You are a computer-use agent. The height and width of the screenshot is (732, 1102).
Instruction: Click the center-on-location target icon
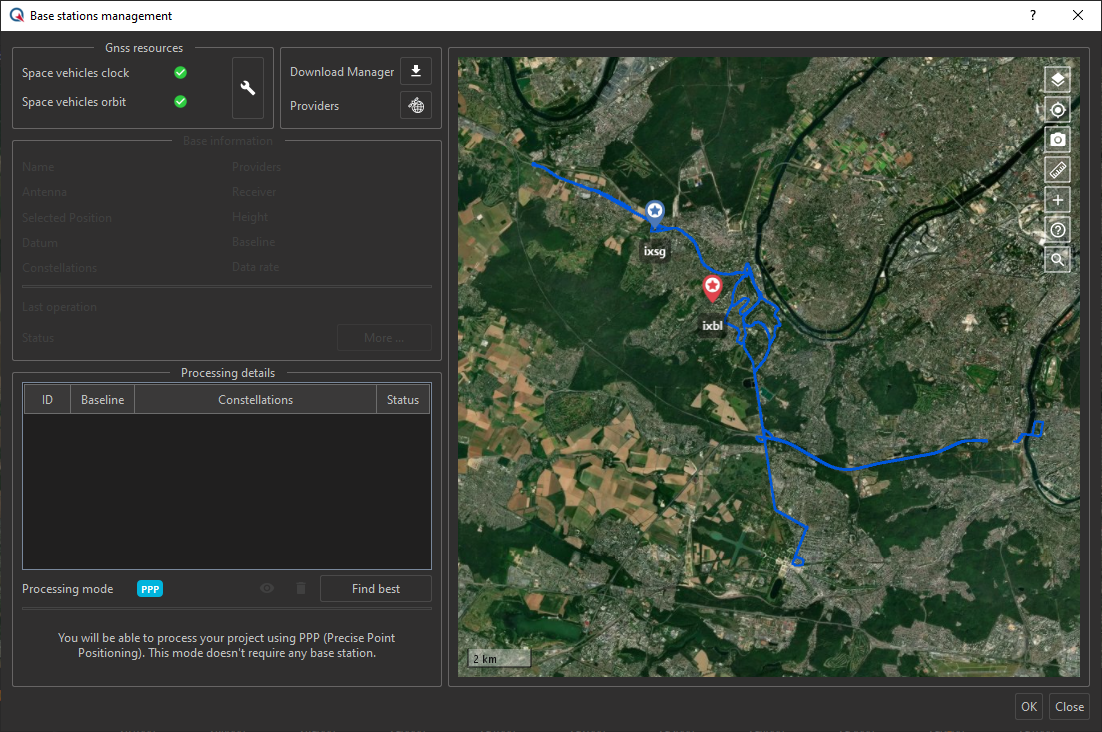tap(1057, 110)
